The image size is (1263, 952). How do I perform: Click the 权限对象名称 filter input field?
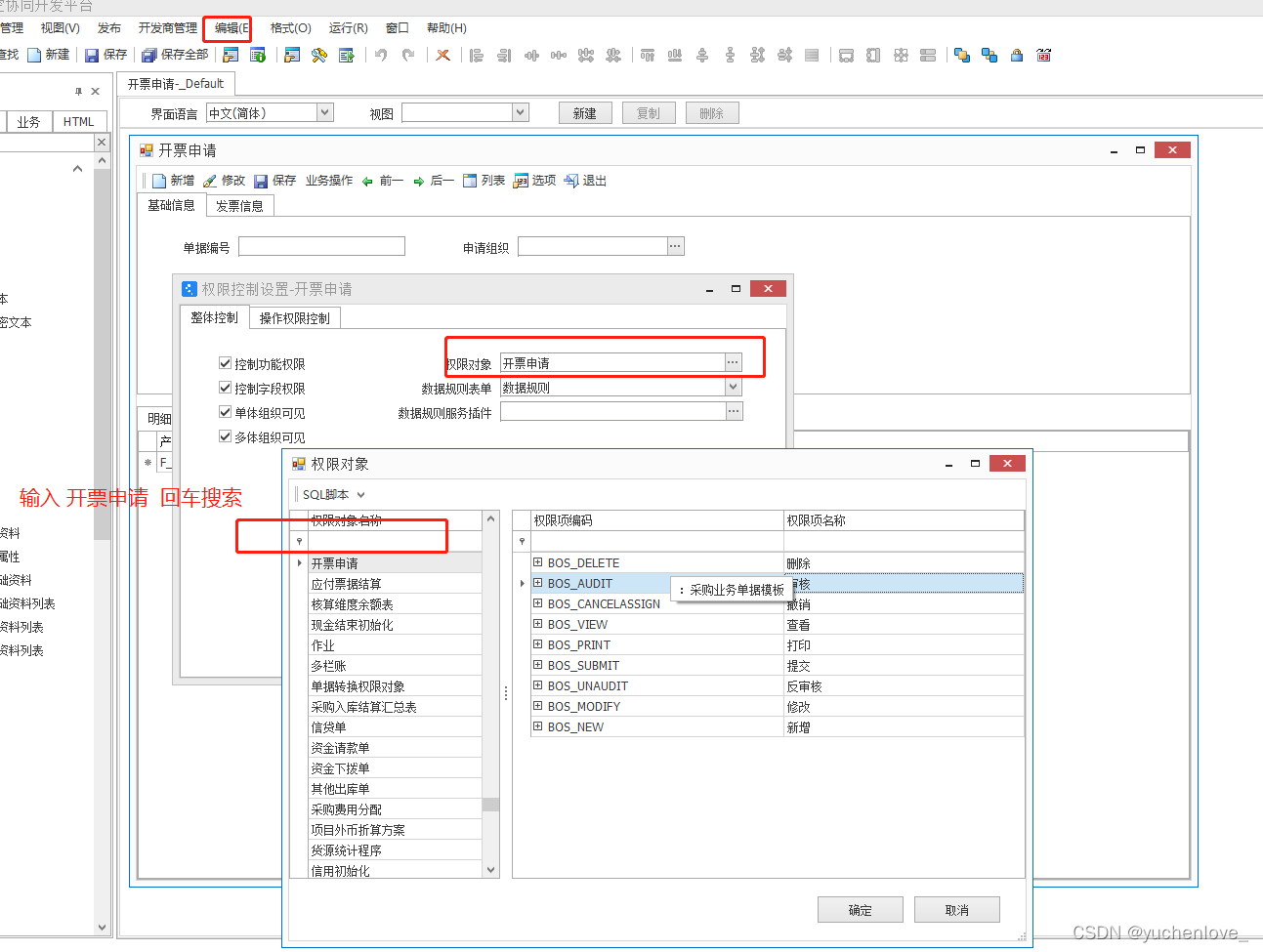(x=395, y=541)
